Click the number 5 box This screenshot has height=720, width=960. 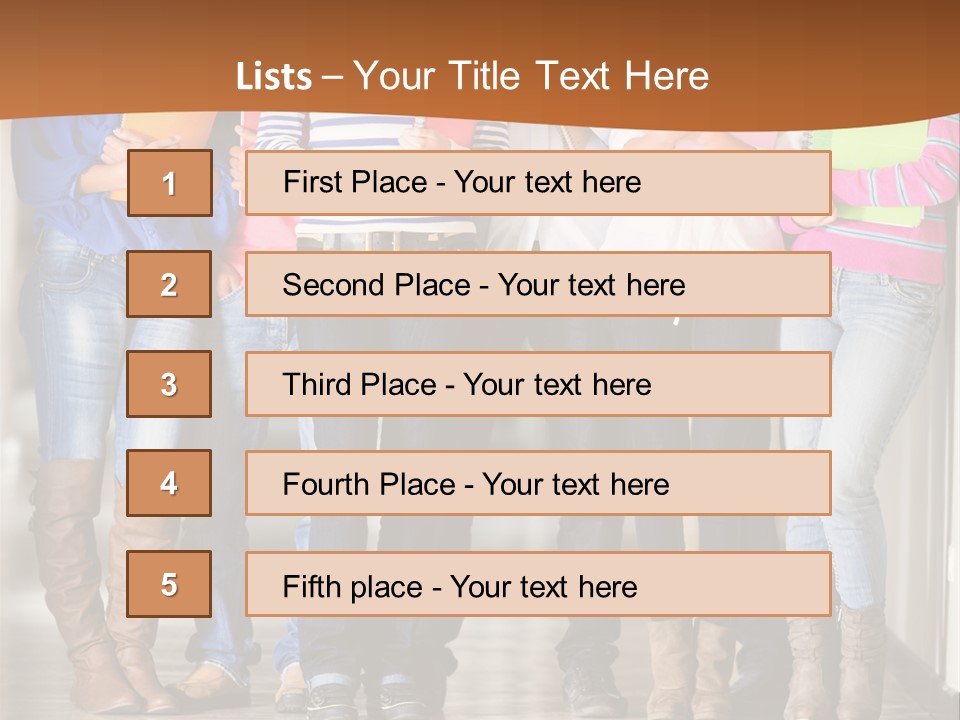pyautogui.click(x=169, y=584)
